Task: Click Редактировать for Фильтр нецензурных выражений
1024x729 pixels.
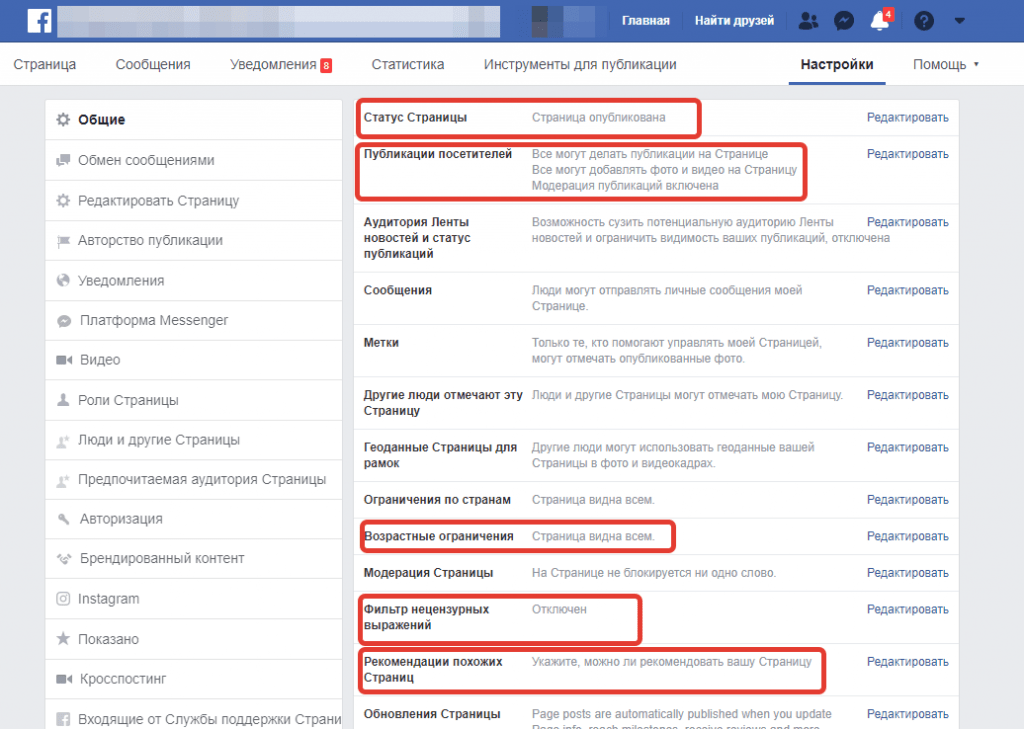Action: point(907,609)
